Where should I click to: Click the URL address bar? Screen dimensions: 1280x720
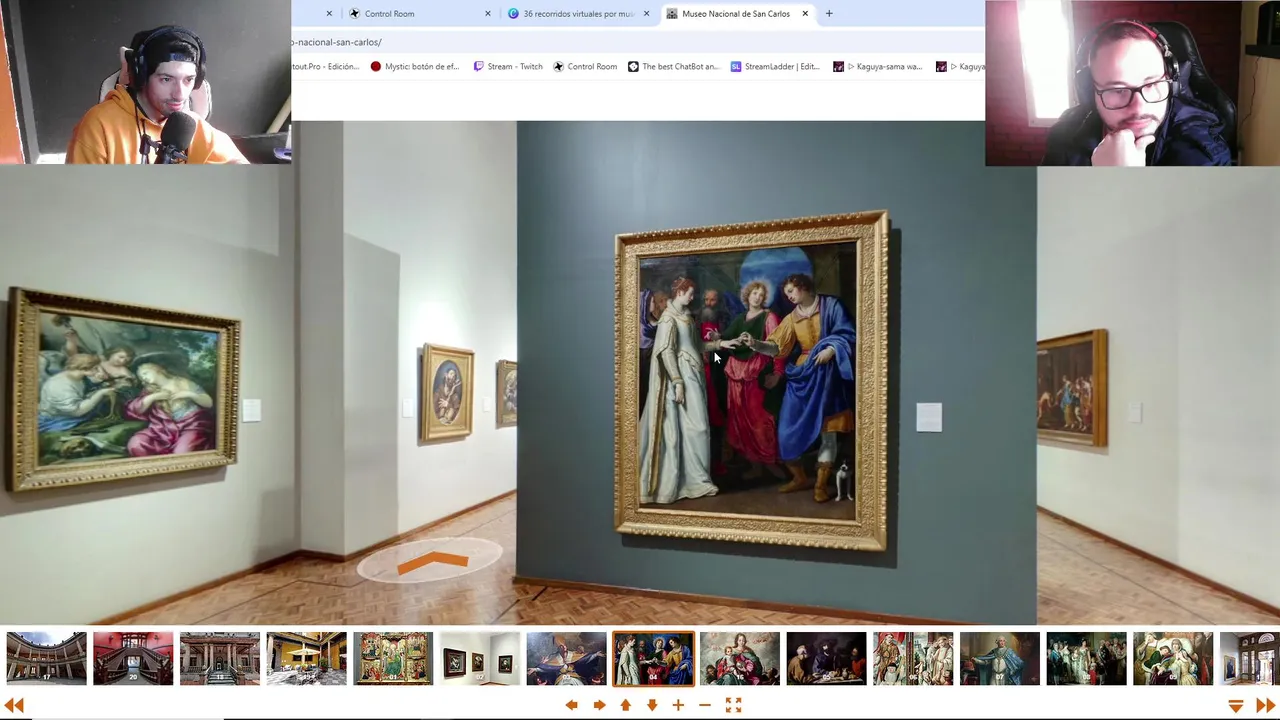(x=638, y=42)
